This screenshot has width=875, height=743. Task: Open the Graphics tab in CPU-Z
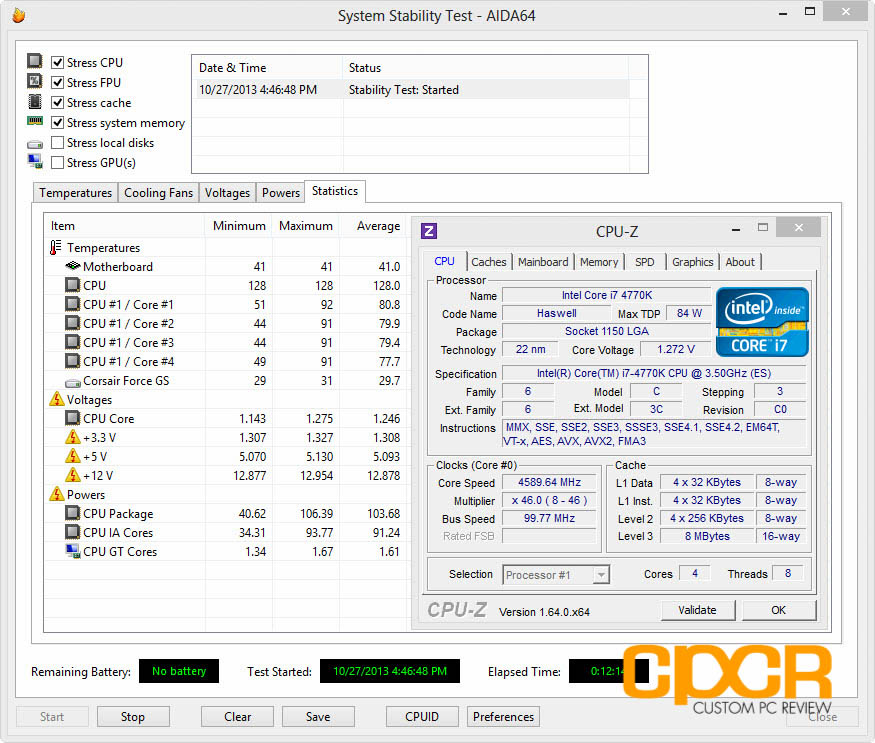tap(693, 262)
